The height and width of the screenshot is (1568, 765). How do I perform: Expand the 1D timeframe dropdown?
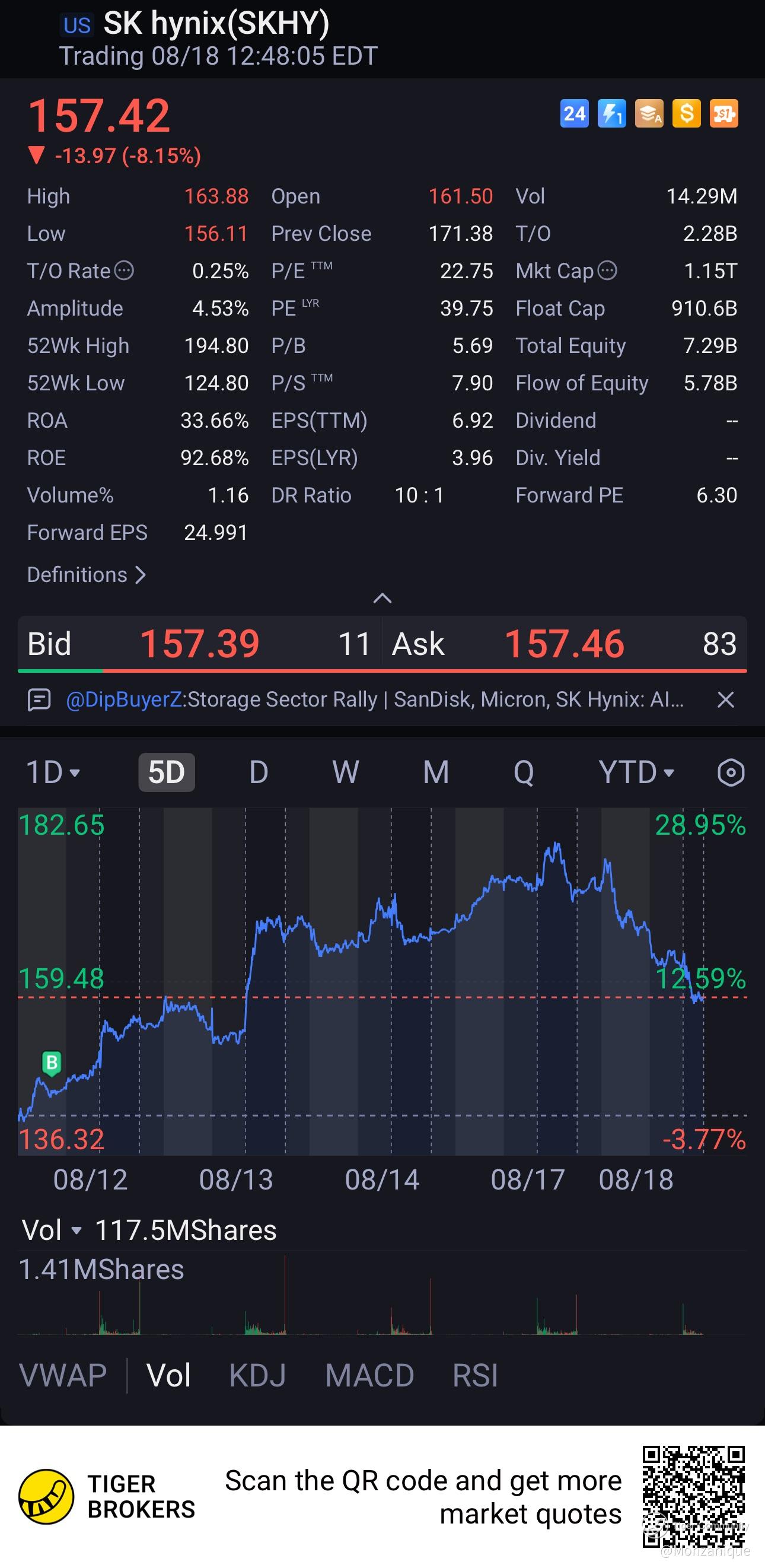(x=53, y=772)
